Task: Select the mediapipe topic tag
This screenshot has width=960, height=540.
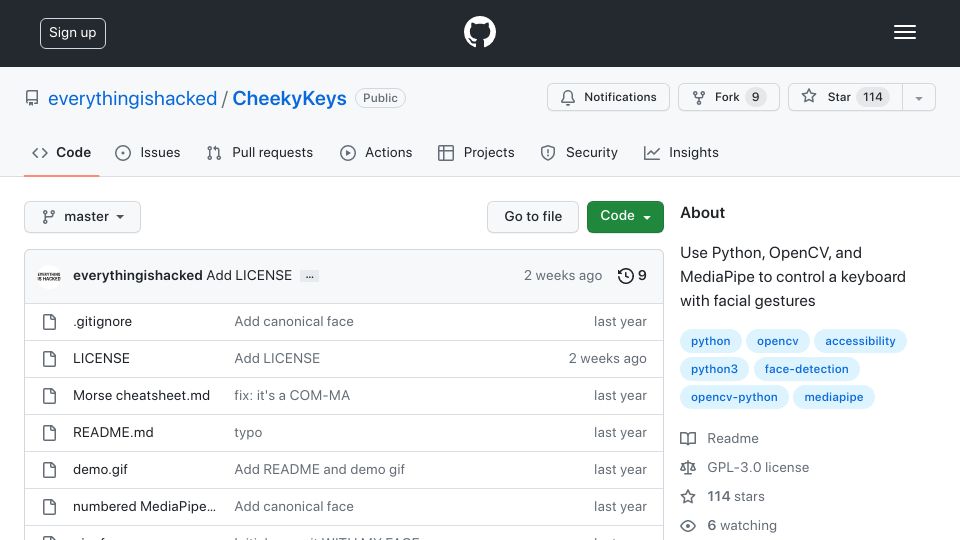Action: pyautogui.click(x=834, y=397)
